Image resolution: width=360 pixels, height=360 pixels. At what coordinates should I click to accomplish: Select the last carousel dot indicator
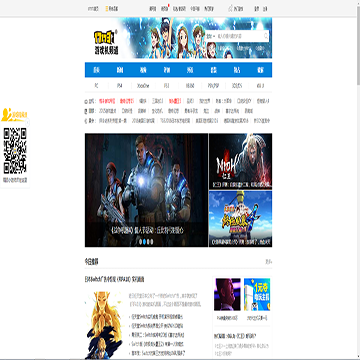[x=152, y=242]
